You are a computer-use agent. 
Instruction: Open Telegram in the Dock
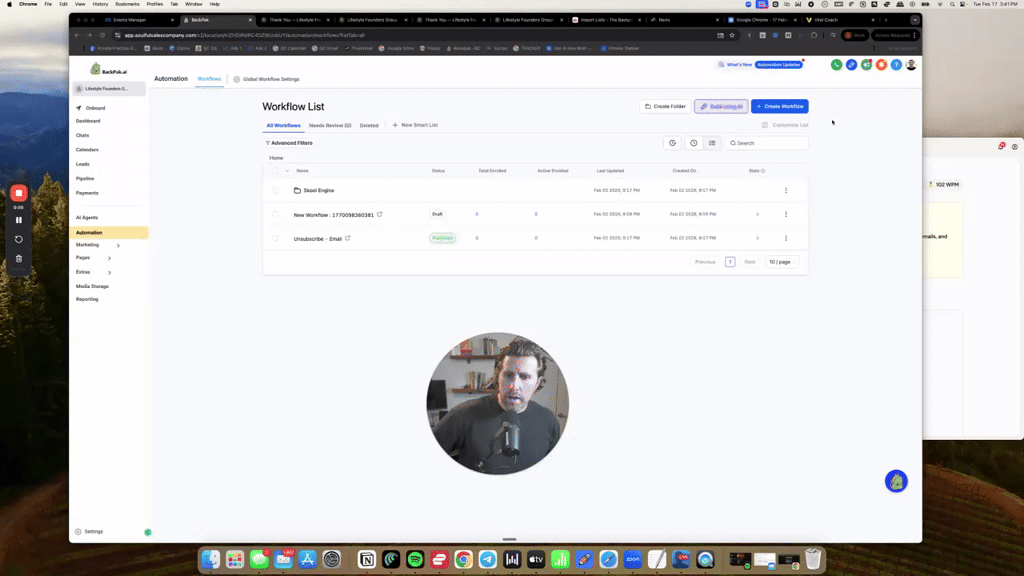pyautogui.click(x=488, y=560)
